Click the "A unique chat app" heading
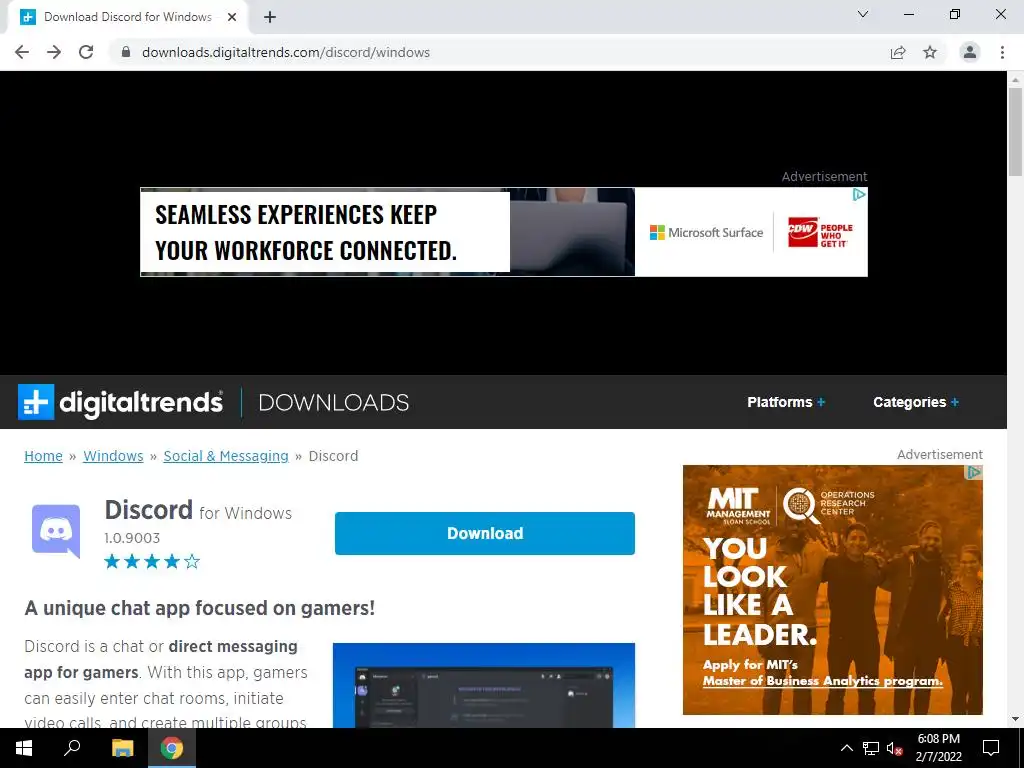1024x768 pixels. (x=200, y=608)
